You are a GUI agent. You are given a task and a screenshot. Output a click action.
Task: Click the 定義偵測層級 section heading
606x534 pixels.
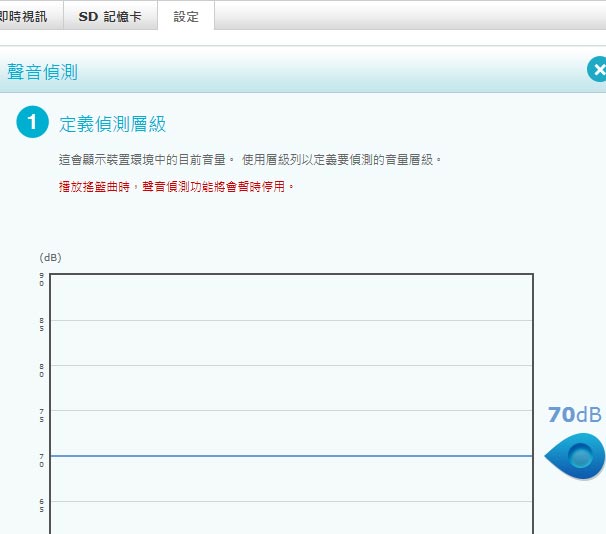point(112,124)
